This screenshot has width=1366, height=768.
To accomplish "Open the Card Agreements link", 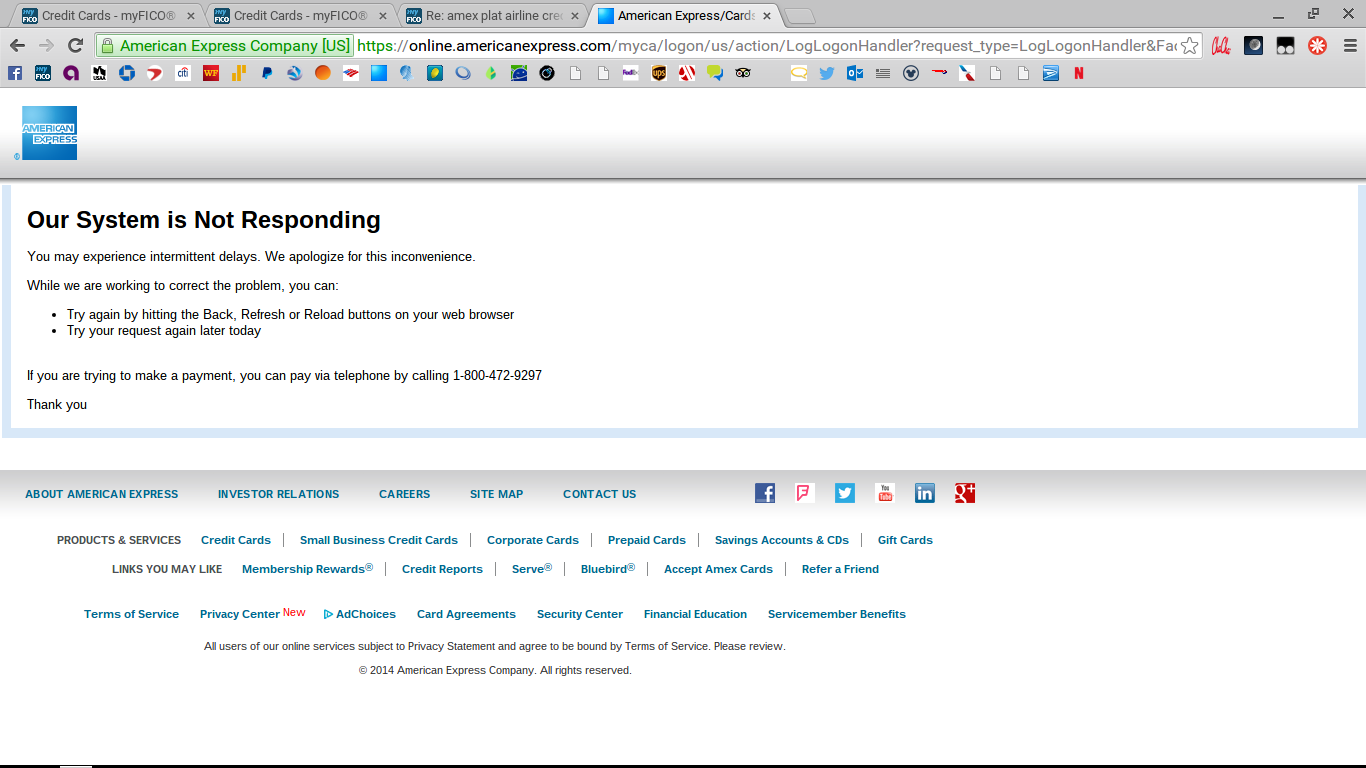I will [x=466, y=614].
